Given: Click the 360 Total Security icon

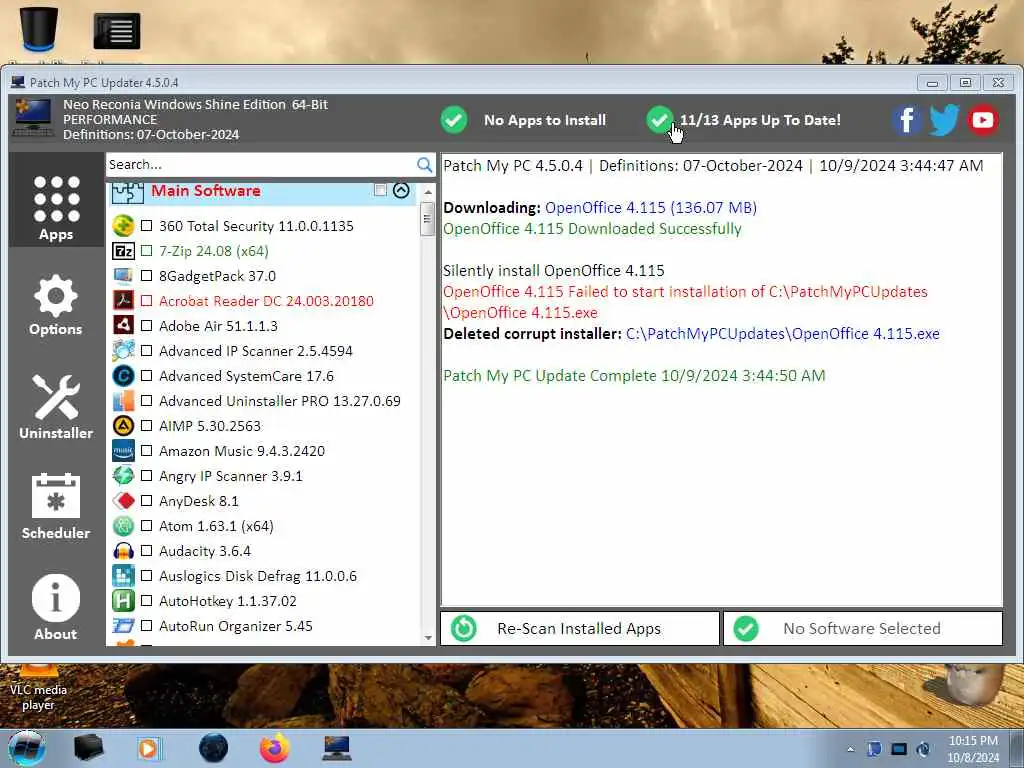Looking at the screenshot, I should coord(123,226).
